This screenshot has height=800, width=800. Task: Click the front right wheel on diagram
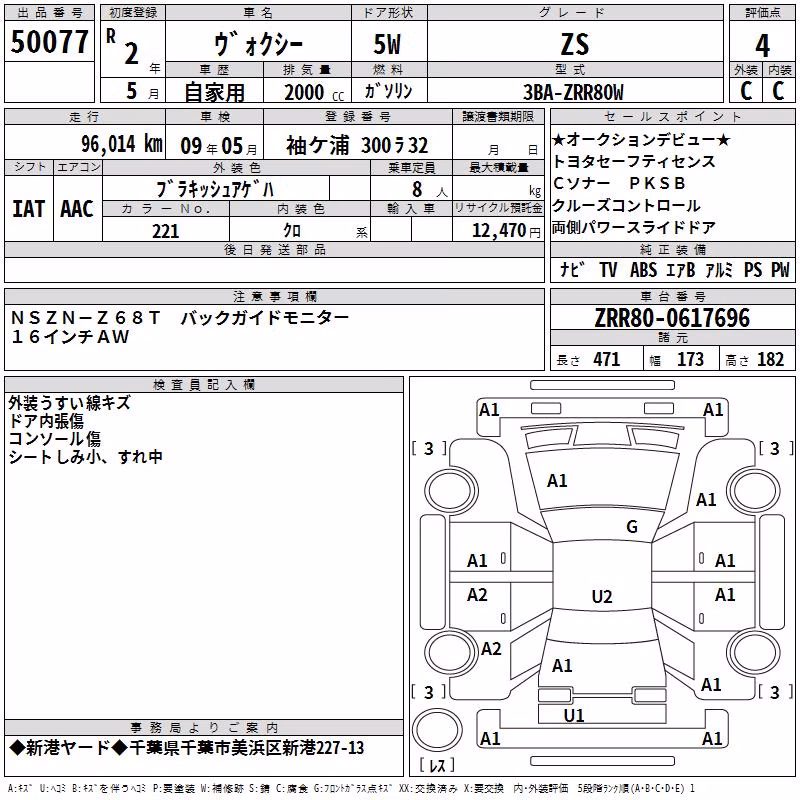754,491
